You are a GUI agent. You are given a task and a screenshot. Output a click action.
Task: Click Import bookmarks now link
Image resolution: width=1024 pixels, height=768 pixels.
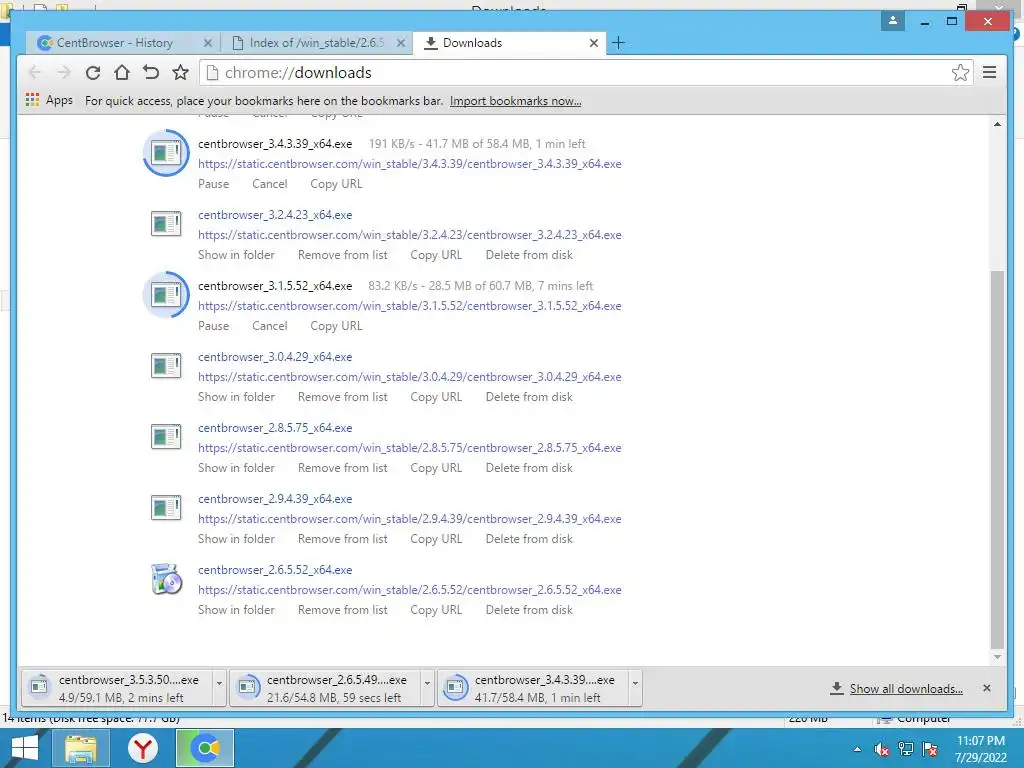(515, 101)
